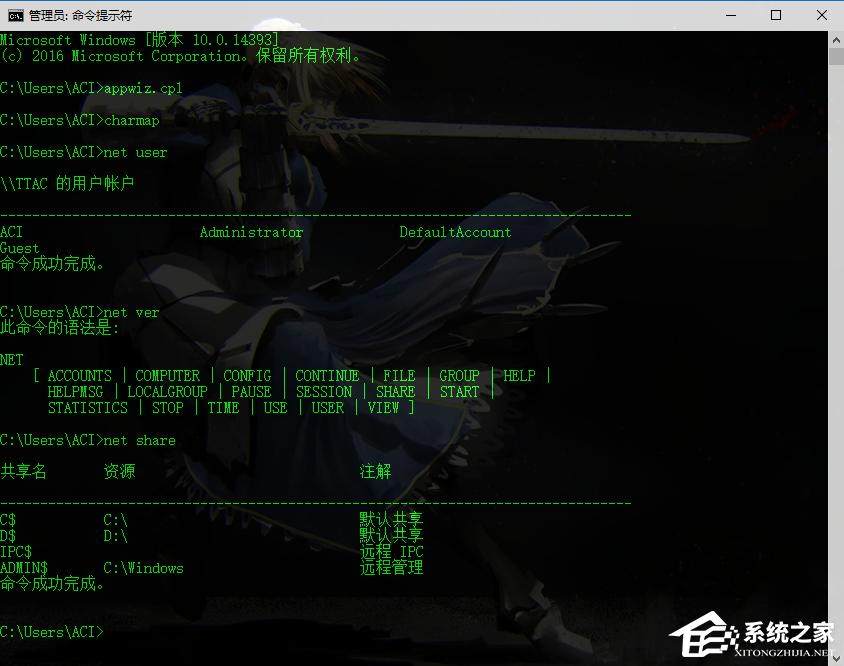Click the window title text 管理员: 命令提示符

81,16
